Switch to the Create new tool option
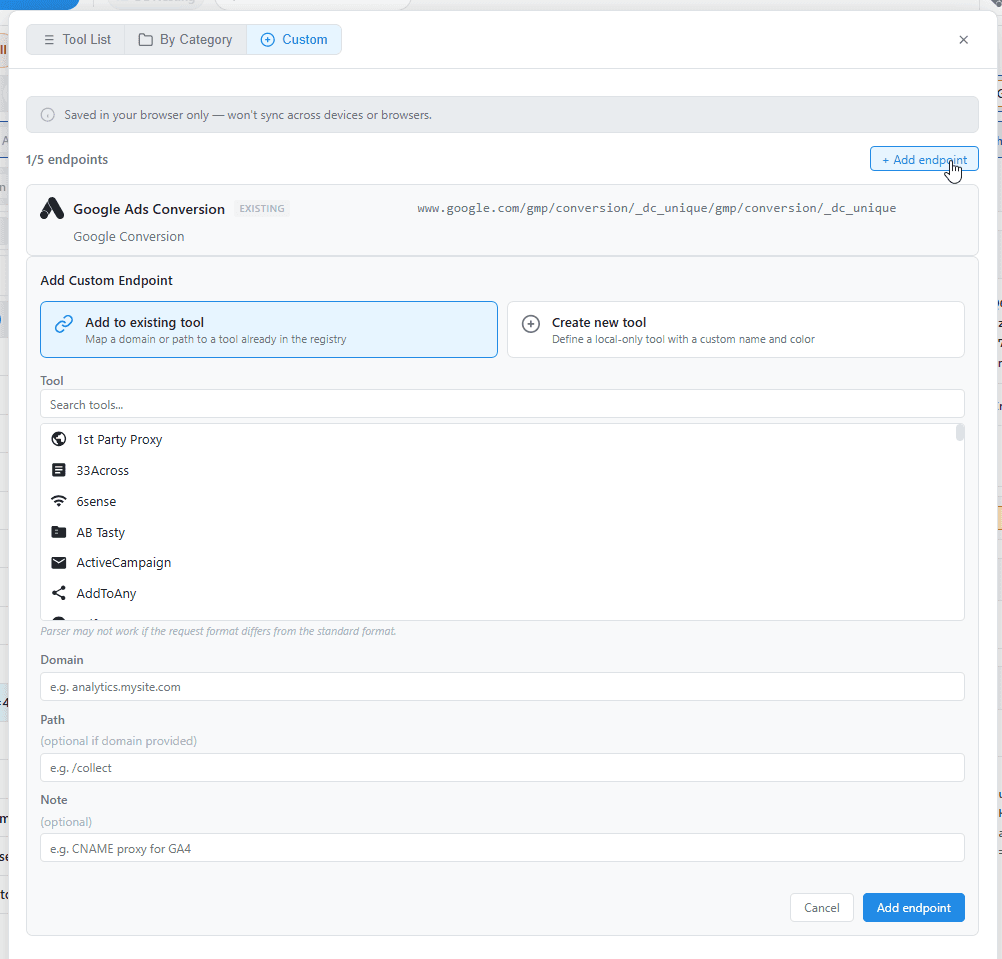This screenshot has height=959, width=1002. (x=736, y=329)
